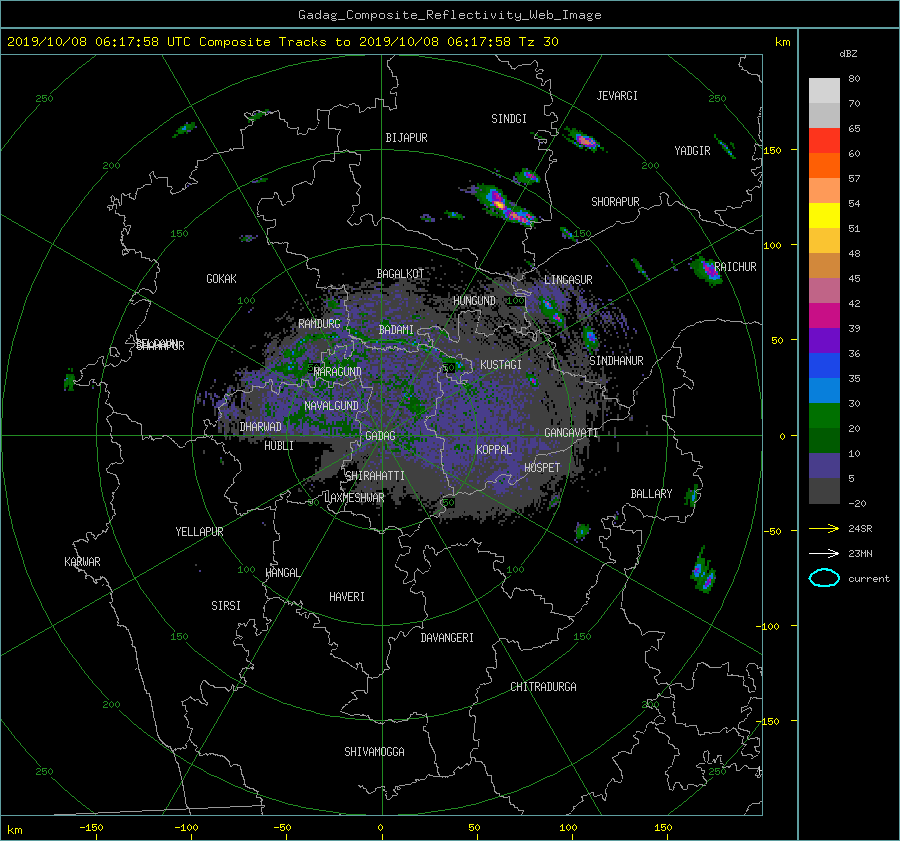Click the HUNGUND label

click(x=474, y=301)
